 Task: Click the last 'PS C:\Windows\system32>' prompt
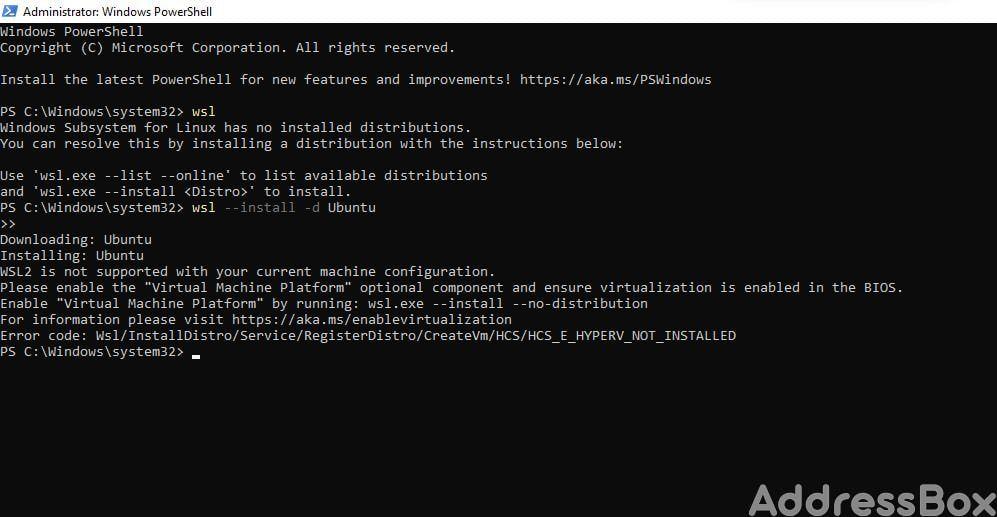92,351
